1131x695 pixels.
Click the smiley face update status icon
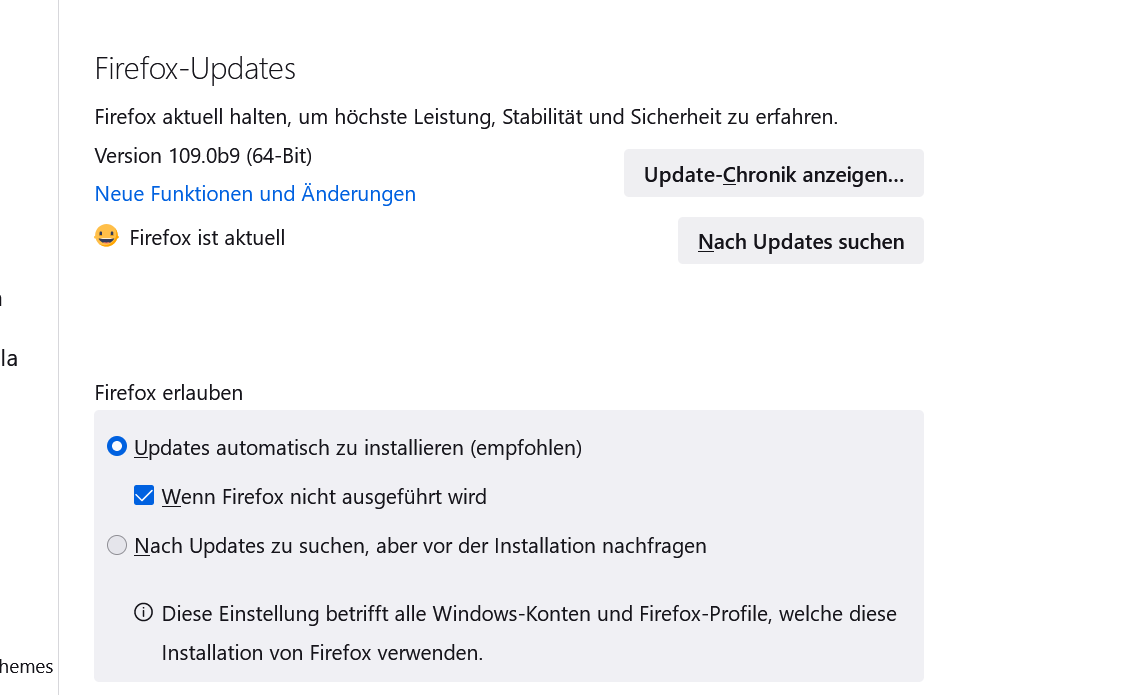[106, 237]
